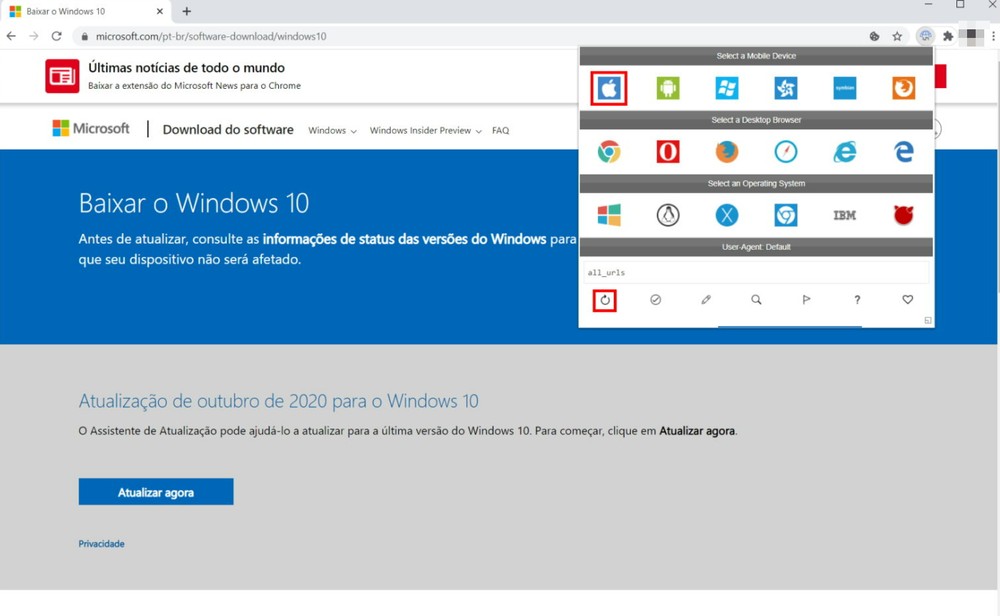1000x616 pixels.
Task: Select the IBM operating system user-agent
Action: point(843,213)
